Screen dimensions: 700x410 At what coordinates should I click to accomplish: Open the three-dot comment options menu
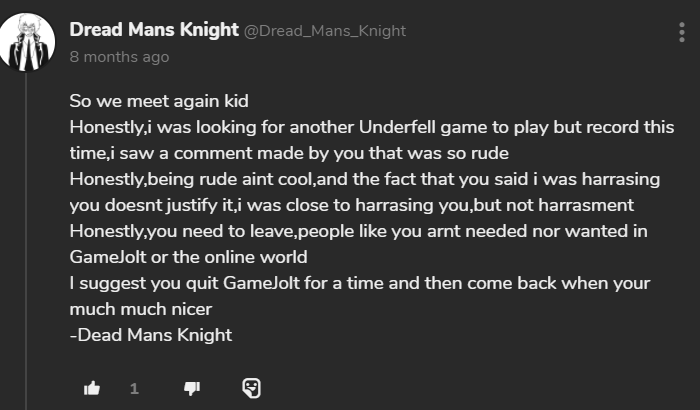(682, 32)
